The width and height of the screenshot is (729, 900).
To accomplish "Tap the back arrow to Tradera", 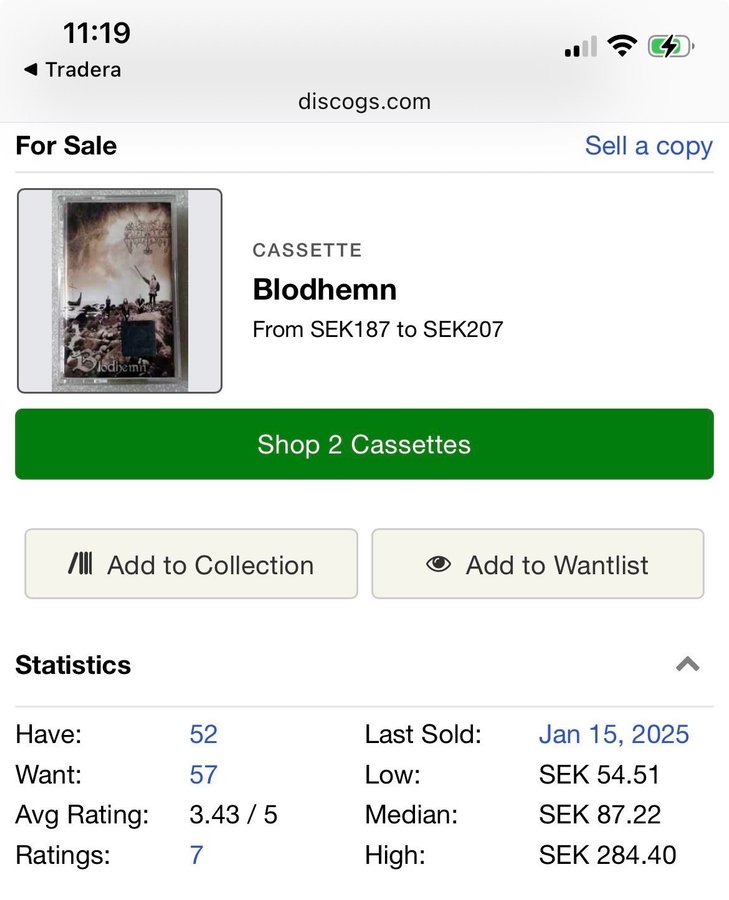I will point(30,70).
